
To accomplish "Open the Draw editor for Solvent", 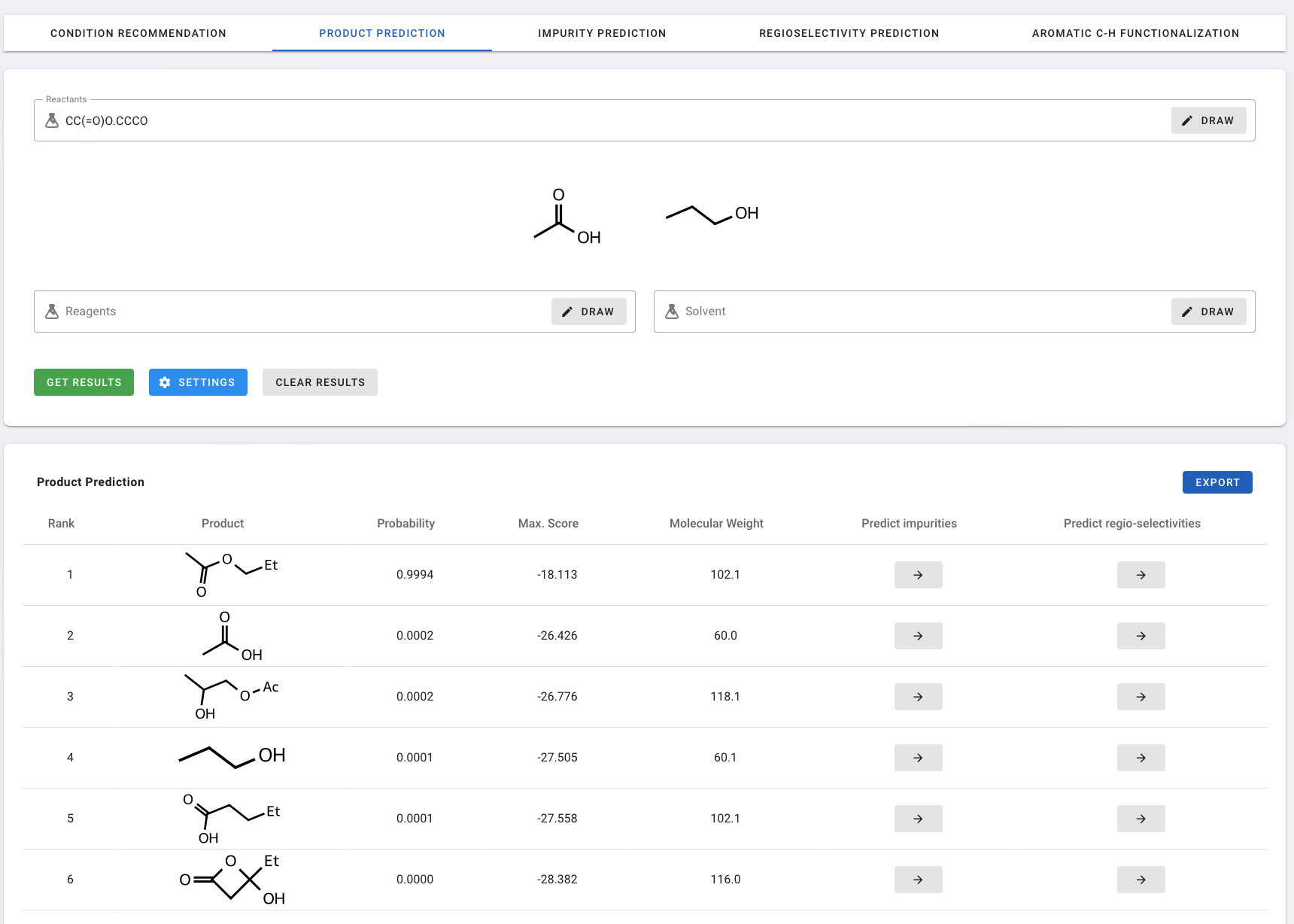I will (1208, 312).
